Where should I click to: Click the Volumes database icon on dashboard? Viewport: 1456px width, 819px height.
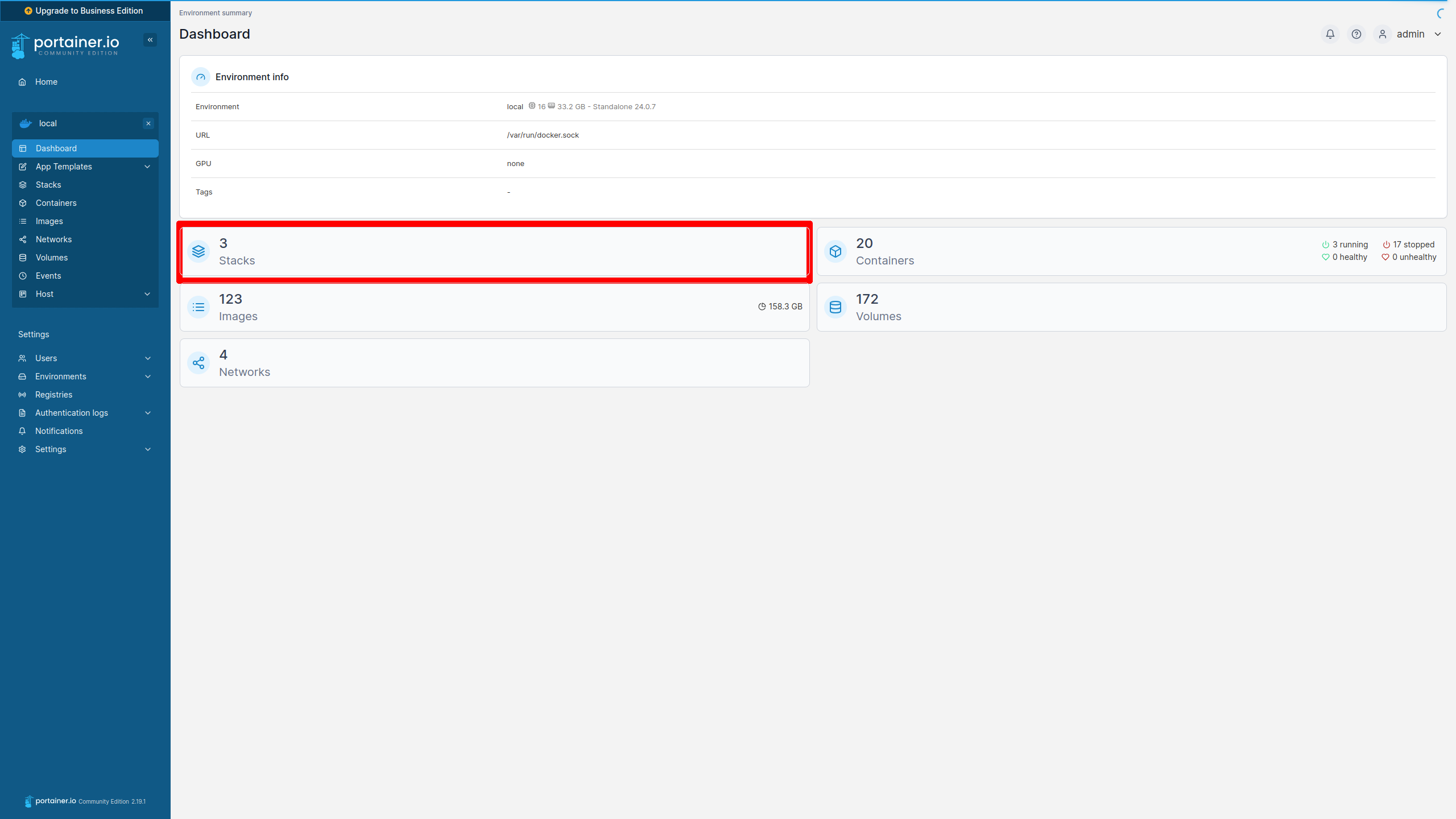pos(835,307)
